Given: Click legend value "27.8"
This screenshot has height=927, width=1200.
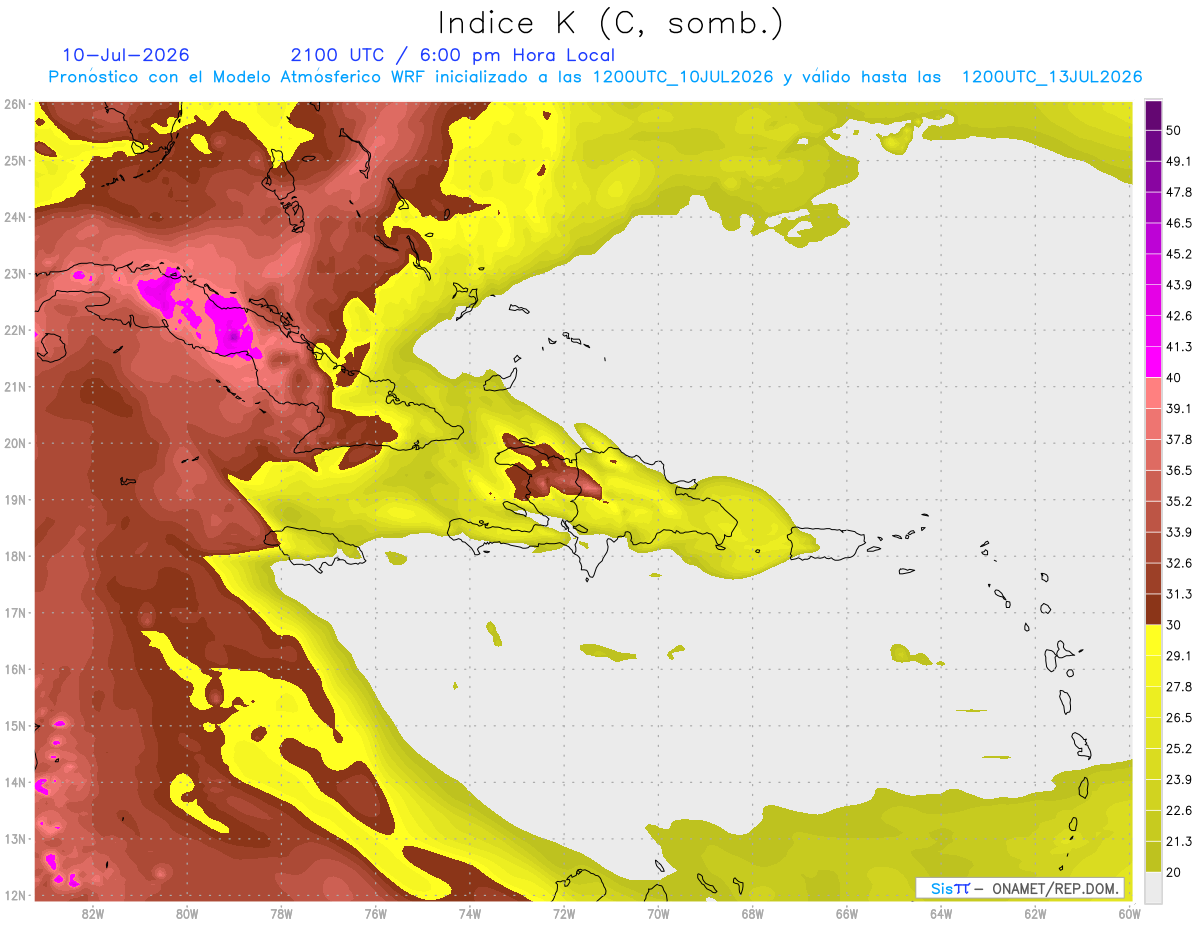Looking at the screenshot, I should [1179, 687].
